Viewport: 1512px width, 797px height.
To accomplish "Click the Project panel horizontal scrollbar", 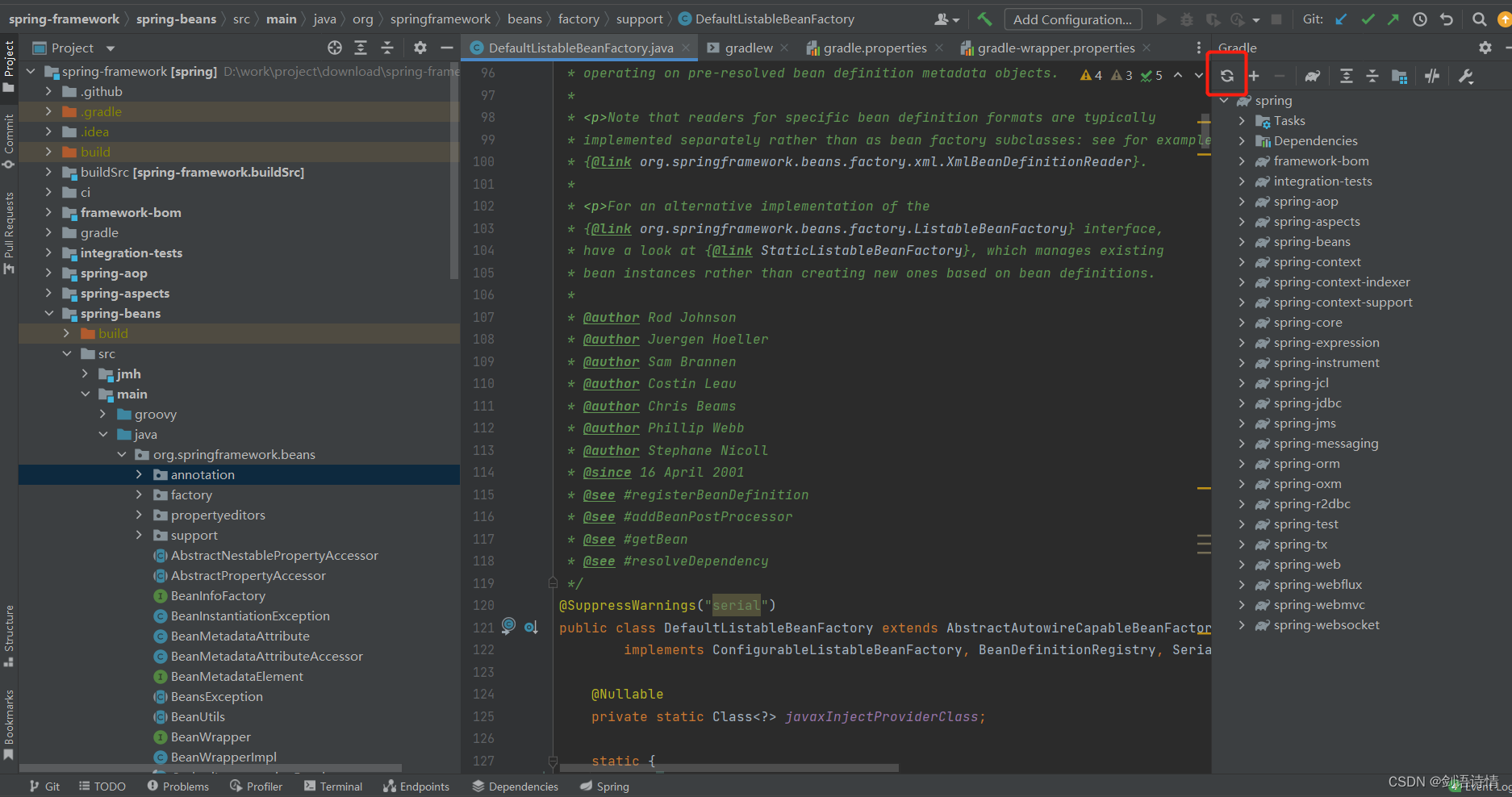I will (x=210, y=768).
